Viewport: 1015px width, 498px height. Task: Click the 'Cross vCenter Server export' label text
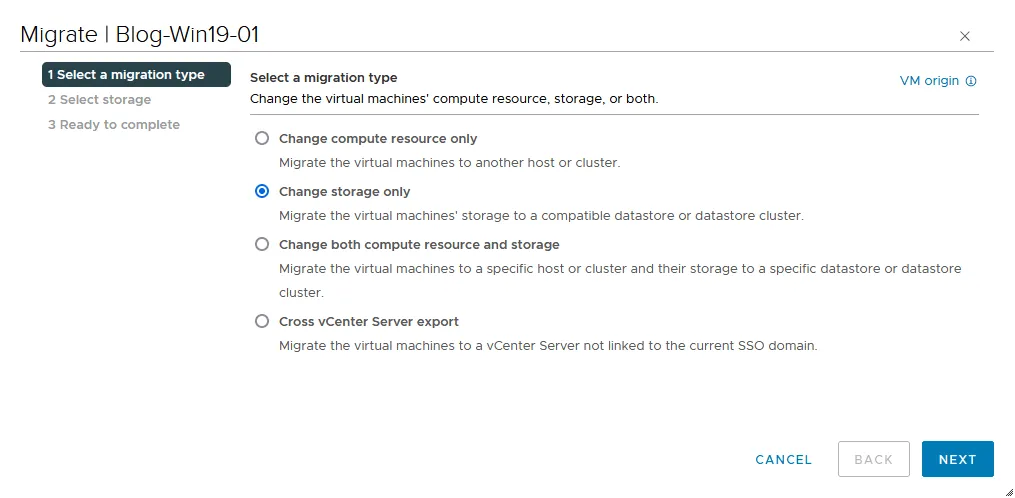coord(368,322)
